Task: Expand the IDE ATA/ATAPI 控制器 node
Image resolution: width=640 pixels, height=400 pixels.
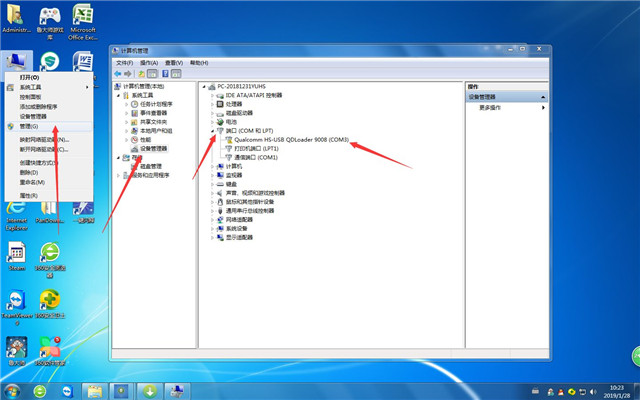Action: [213, 94]
